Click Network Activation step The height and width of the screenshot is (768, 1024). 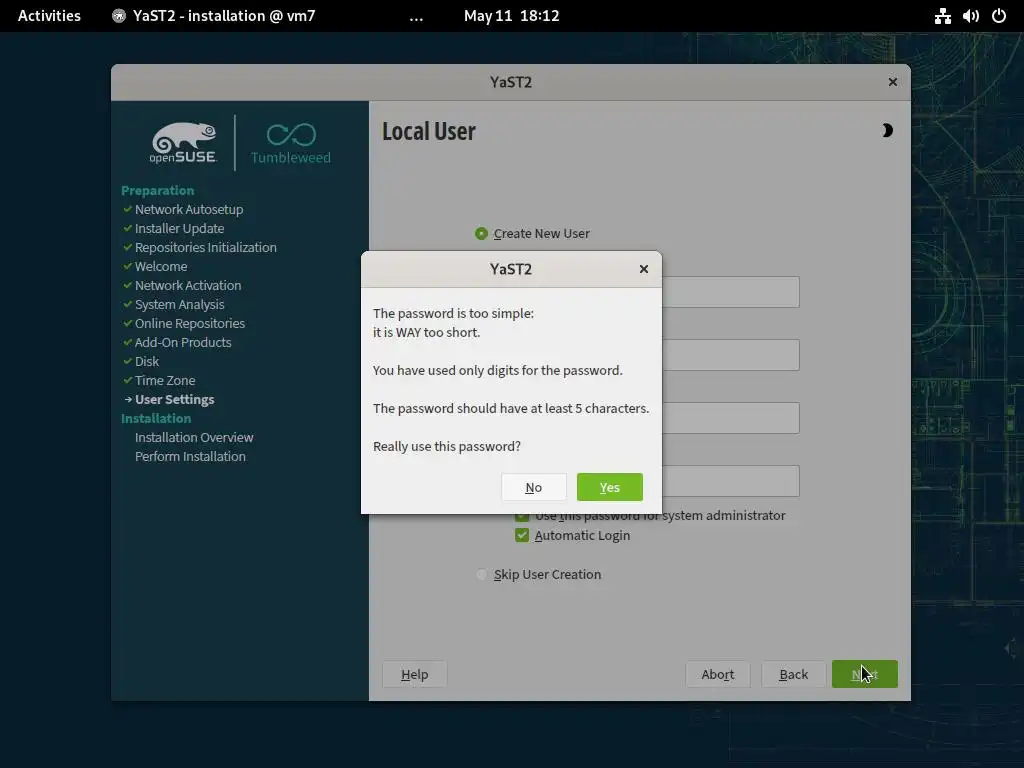(188, 285)
